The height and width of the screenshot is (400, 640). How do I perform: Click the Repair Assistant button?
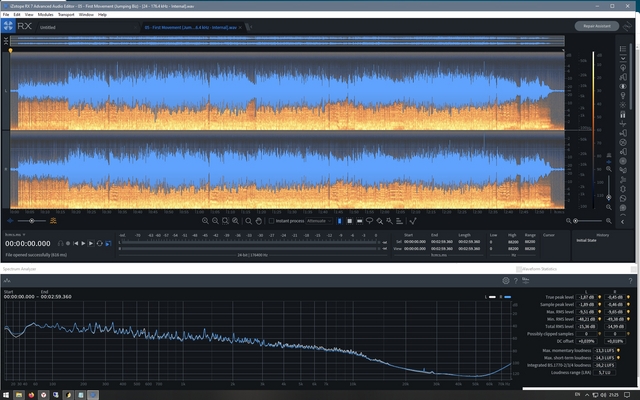596,26
